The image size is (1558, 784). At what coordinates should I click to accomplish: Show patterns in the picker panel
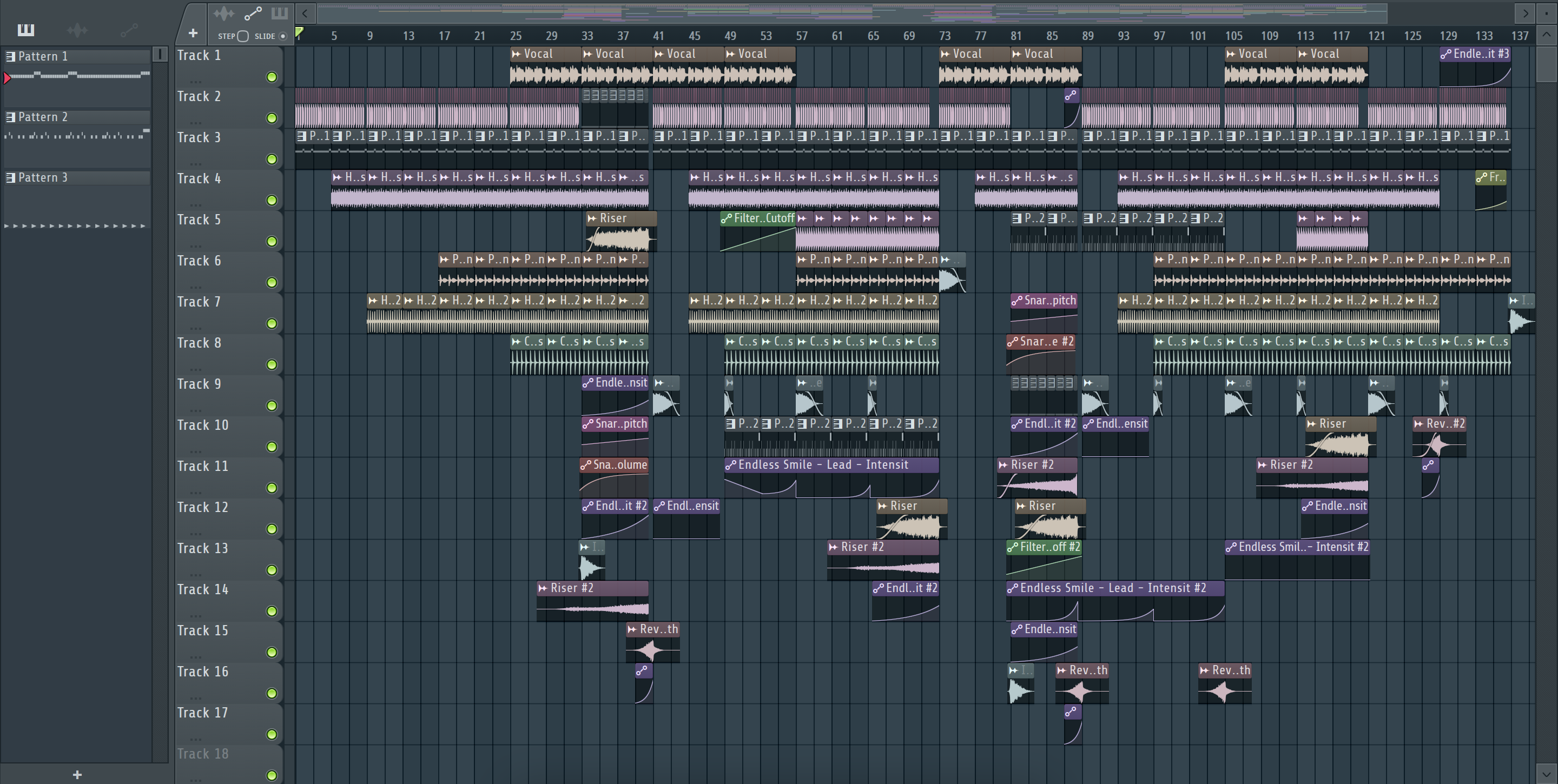[26, 30]
